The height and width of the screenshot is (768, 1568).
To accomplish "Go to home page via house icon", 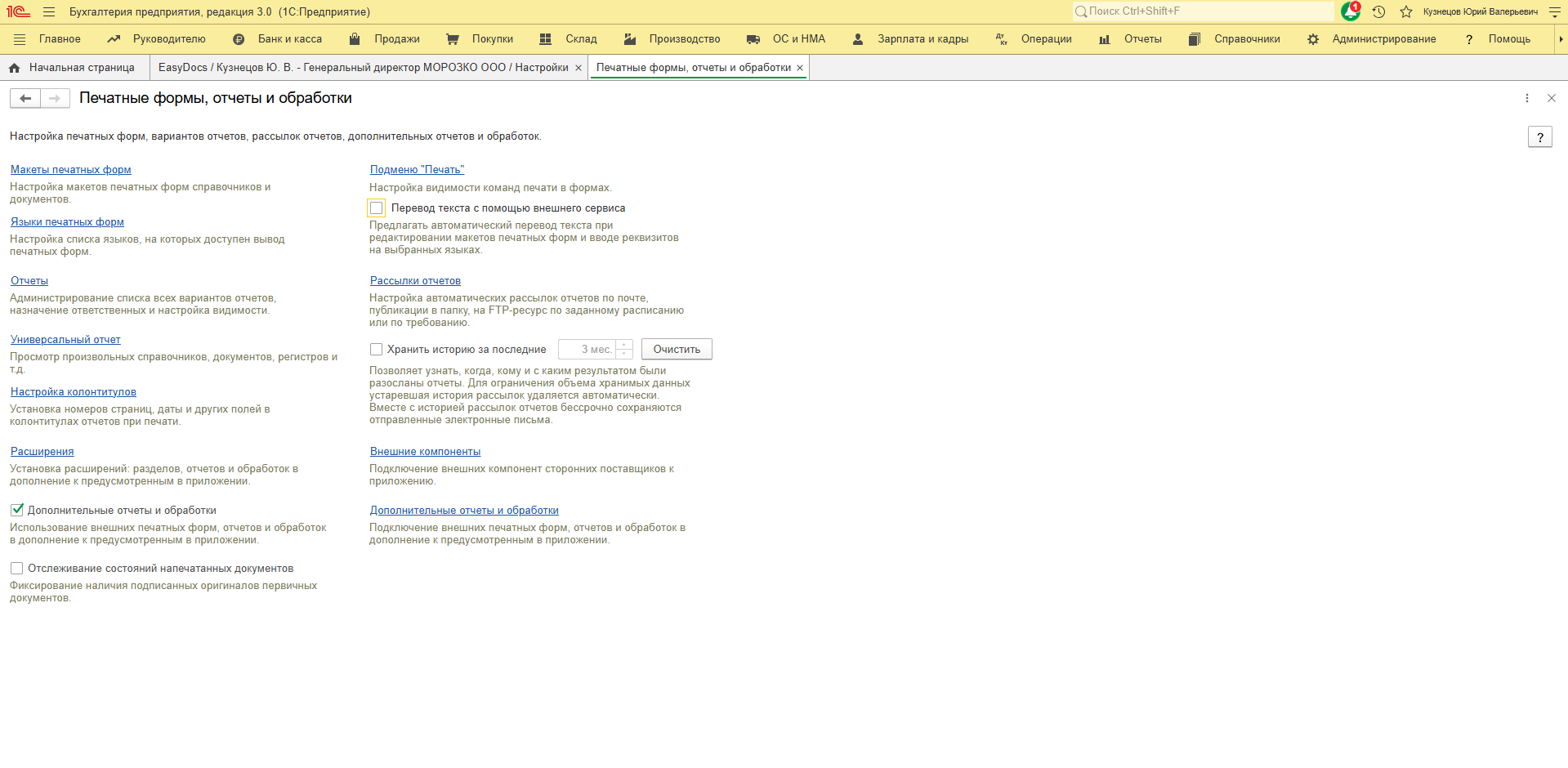I will pyautogui.click(x=14, y=68).
